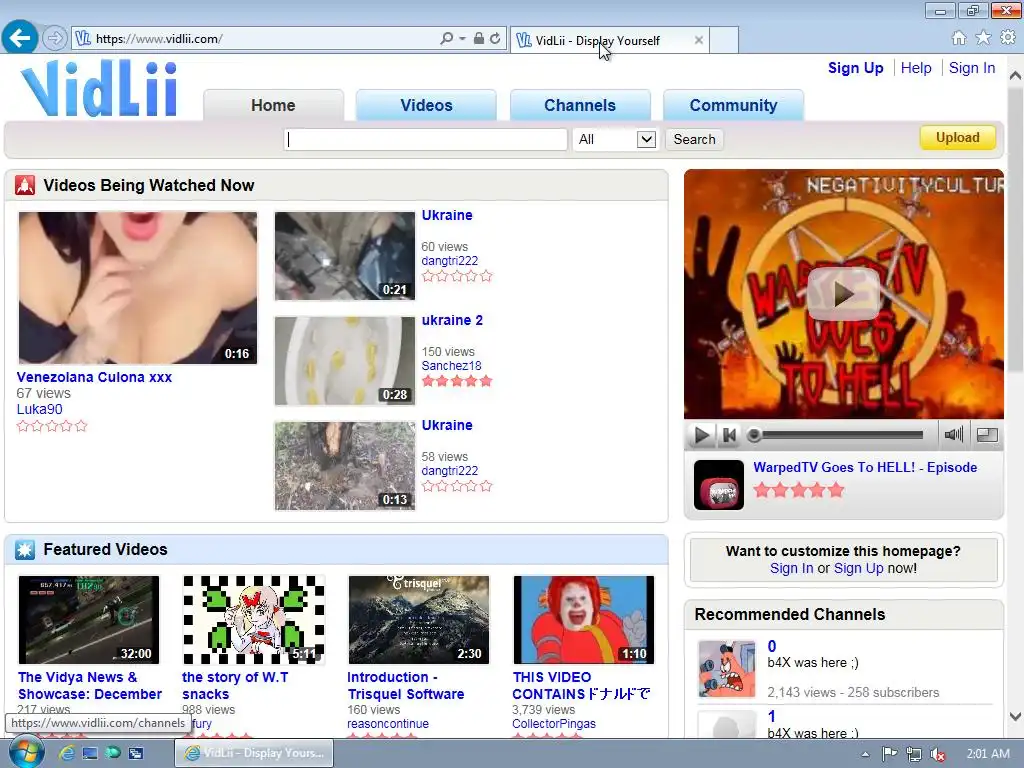Click the search text input field
1024x768 pixels.
click(426, 139)
